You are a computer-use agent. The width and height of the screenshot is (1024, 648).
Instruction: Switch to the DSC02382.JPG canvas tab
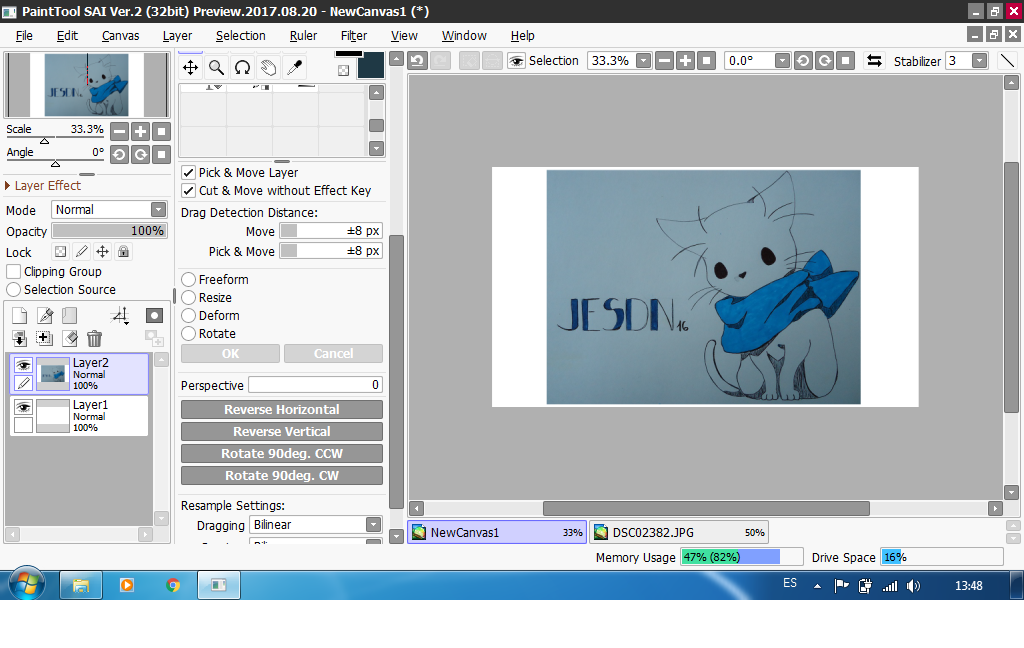pos(679,533)
